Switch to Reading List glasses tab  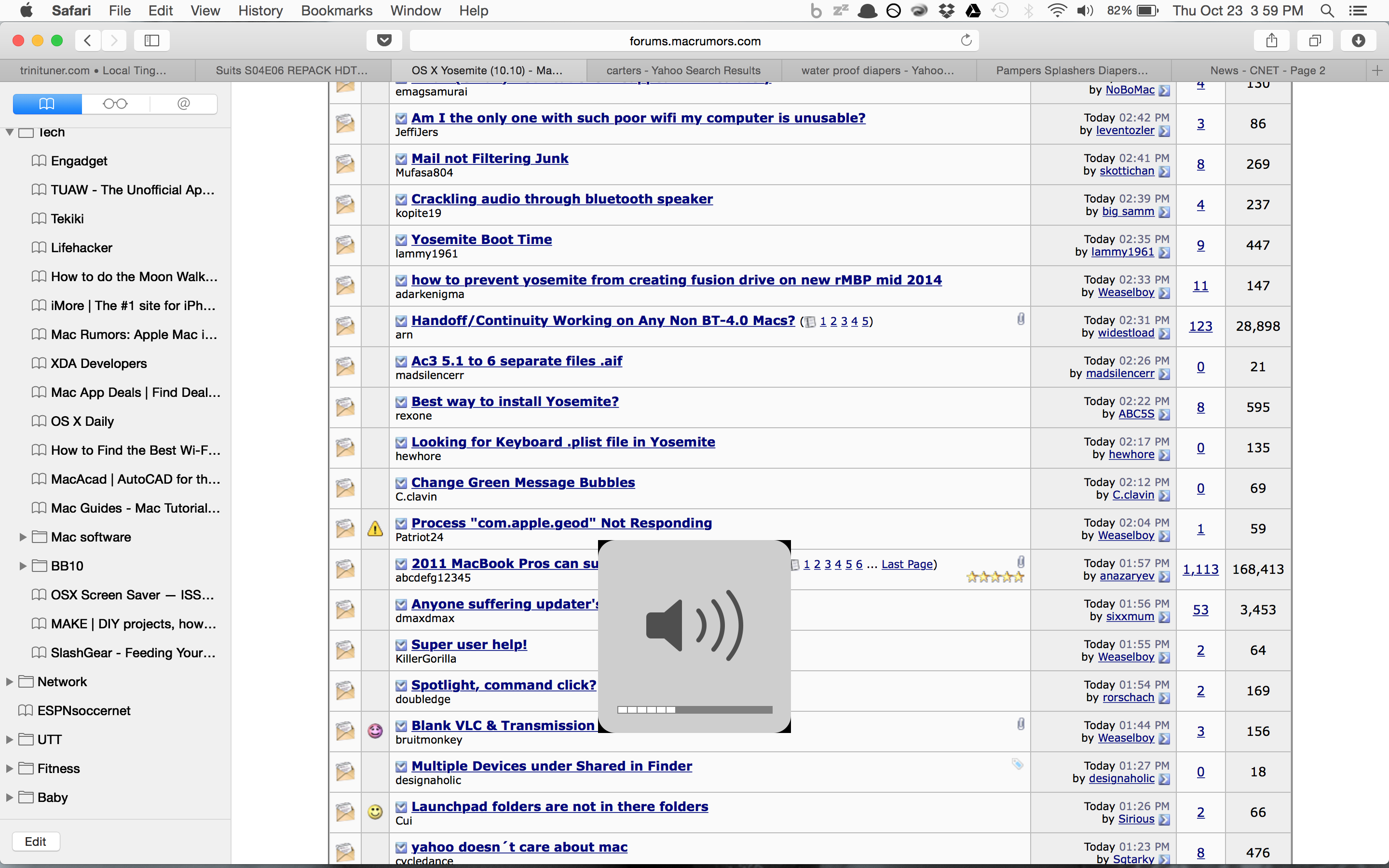tap(115, 104)
